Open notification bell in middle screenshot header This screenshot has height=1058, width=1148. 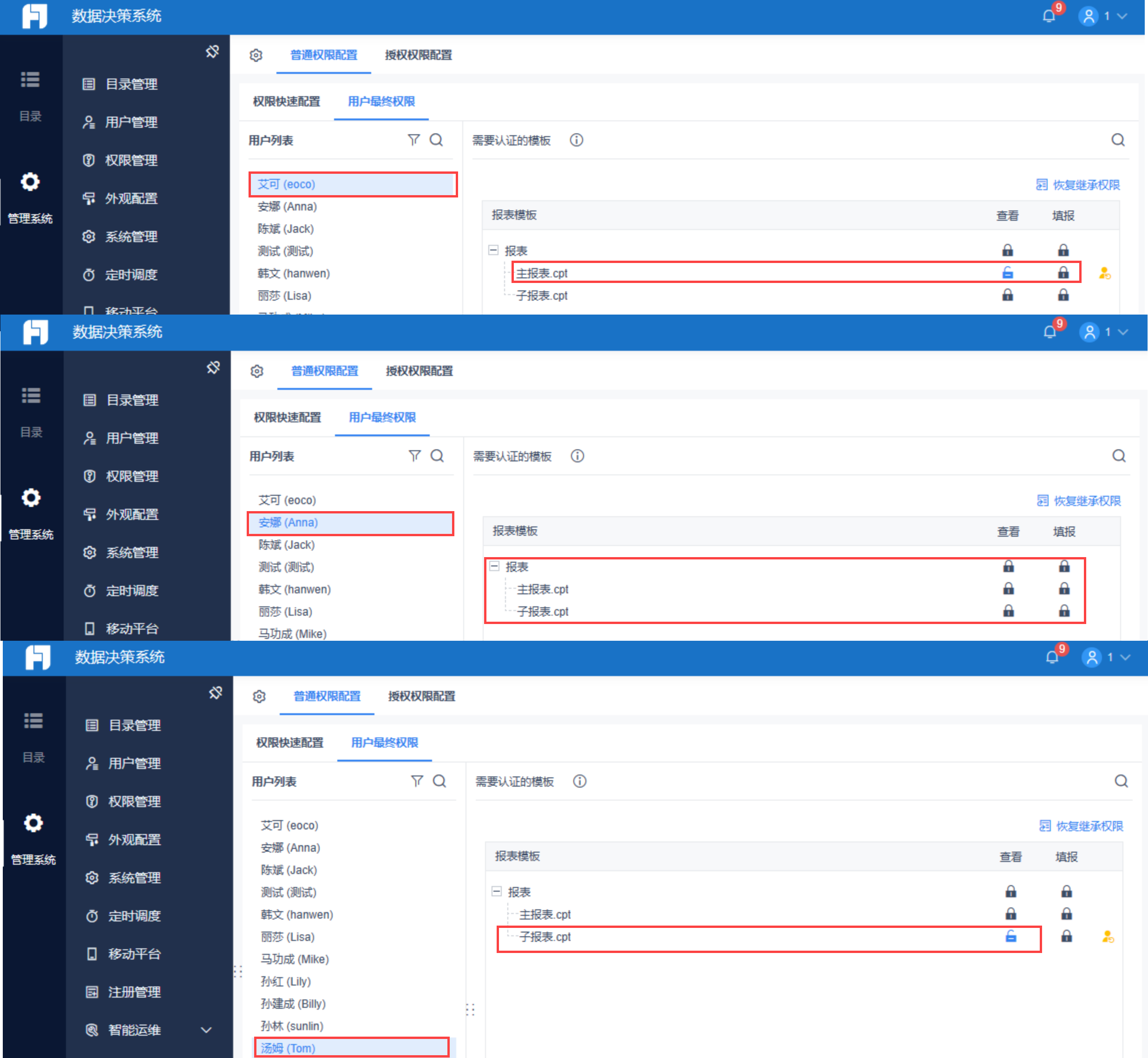[x=1050, y=332]
